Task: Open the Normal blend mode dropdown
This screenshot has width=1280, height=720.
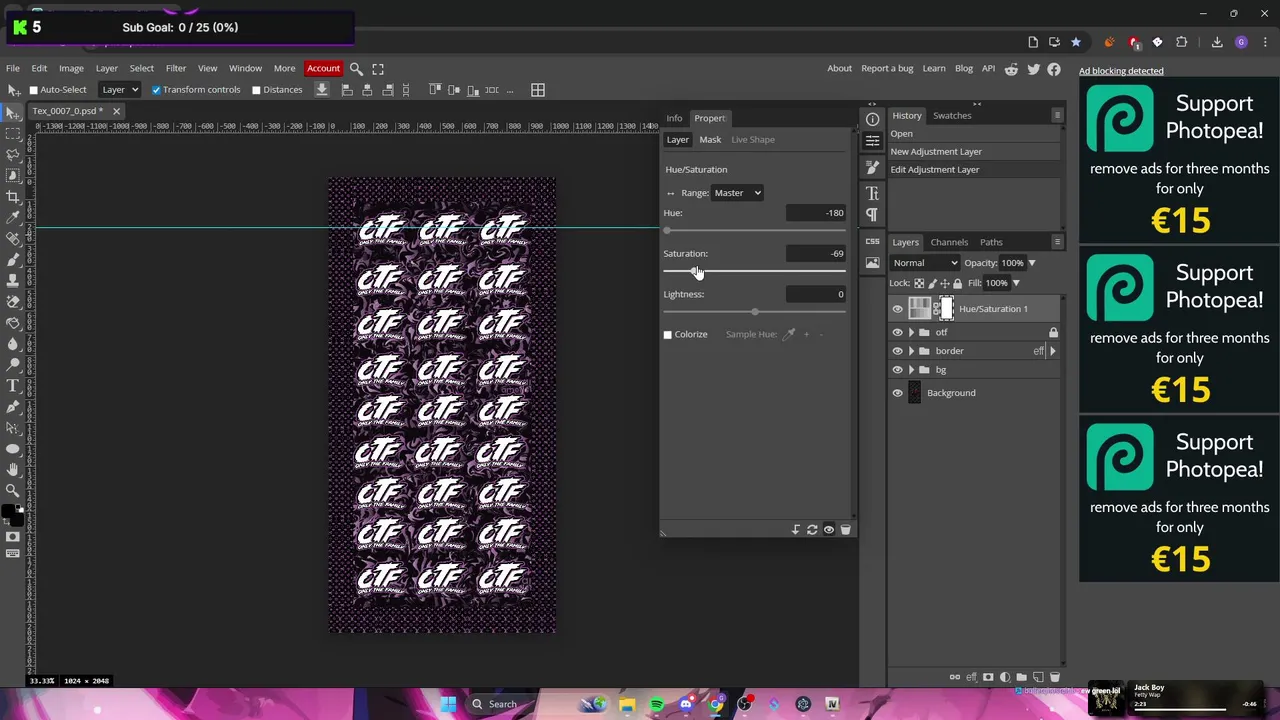Action: [x=925, y=263]
